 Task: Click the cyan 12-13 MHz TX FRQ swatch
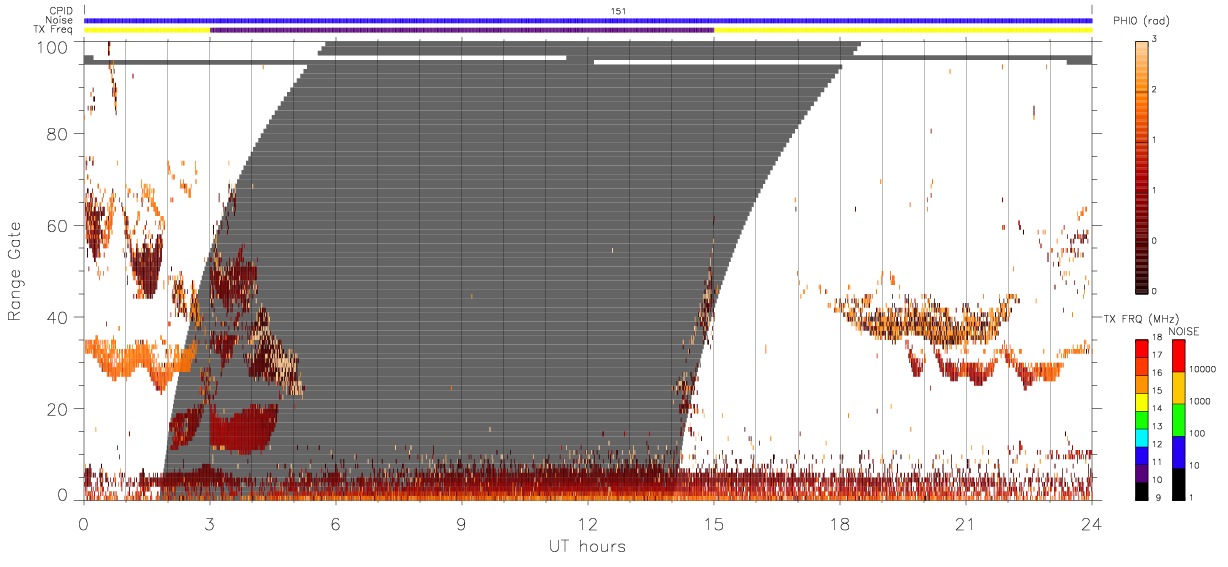click(x=1141, y=436)
